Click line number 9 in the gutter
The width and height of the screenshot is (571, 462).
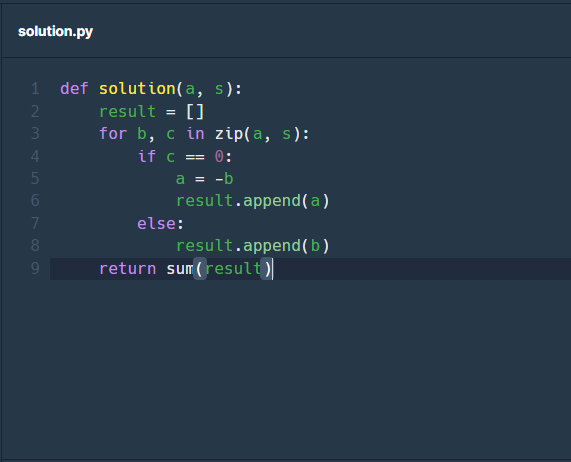pos(35,268)
